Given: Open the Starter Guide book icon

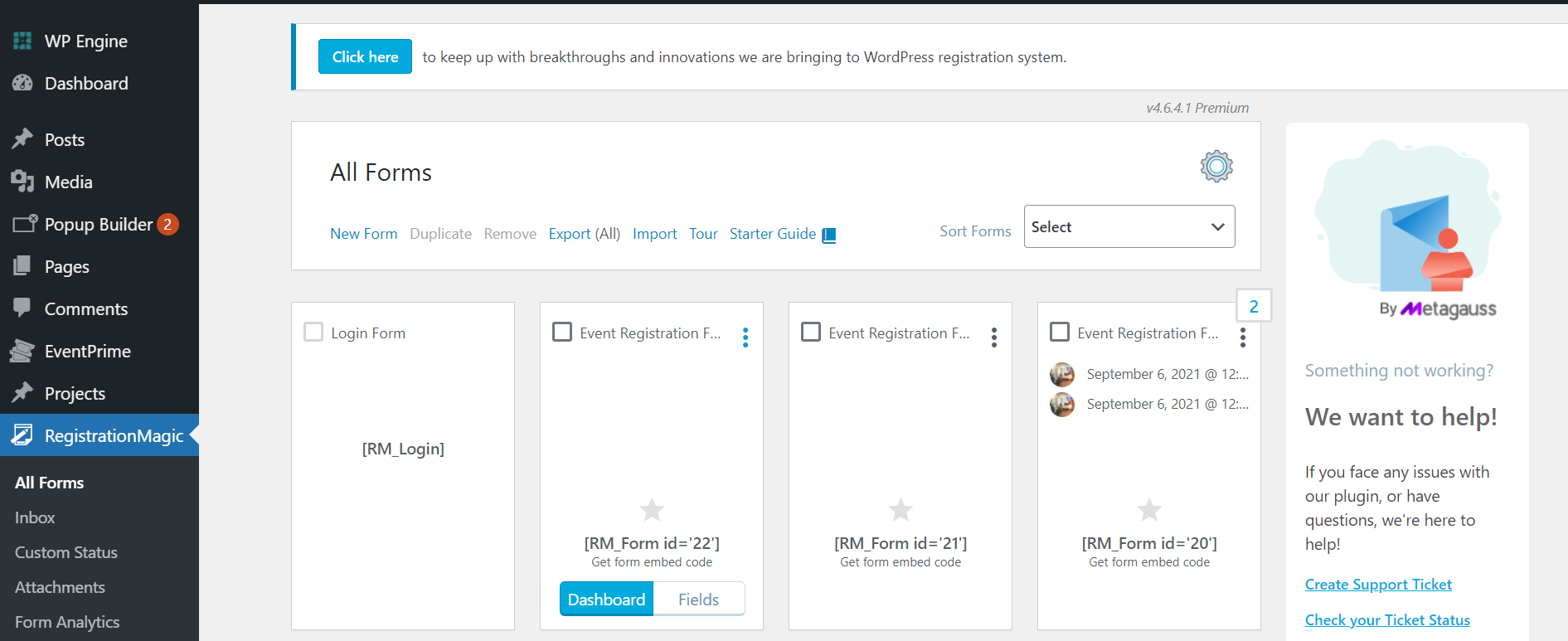Looking at the screenshot, I should [828, 236].
